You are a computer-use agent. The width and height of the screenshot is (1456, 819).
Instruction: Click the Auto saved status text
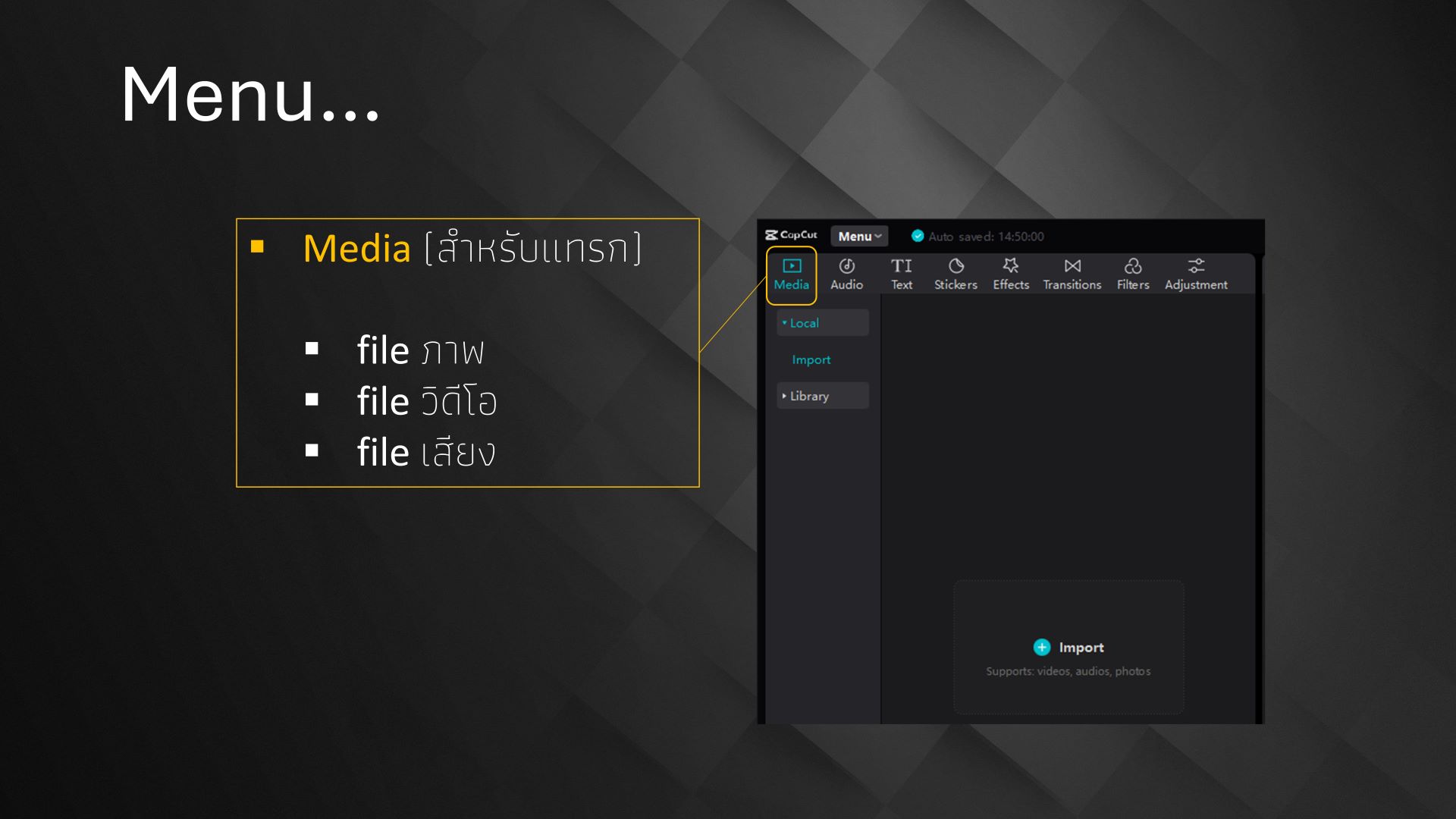click(x=985, y=237)
